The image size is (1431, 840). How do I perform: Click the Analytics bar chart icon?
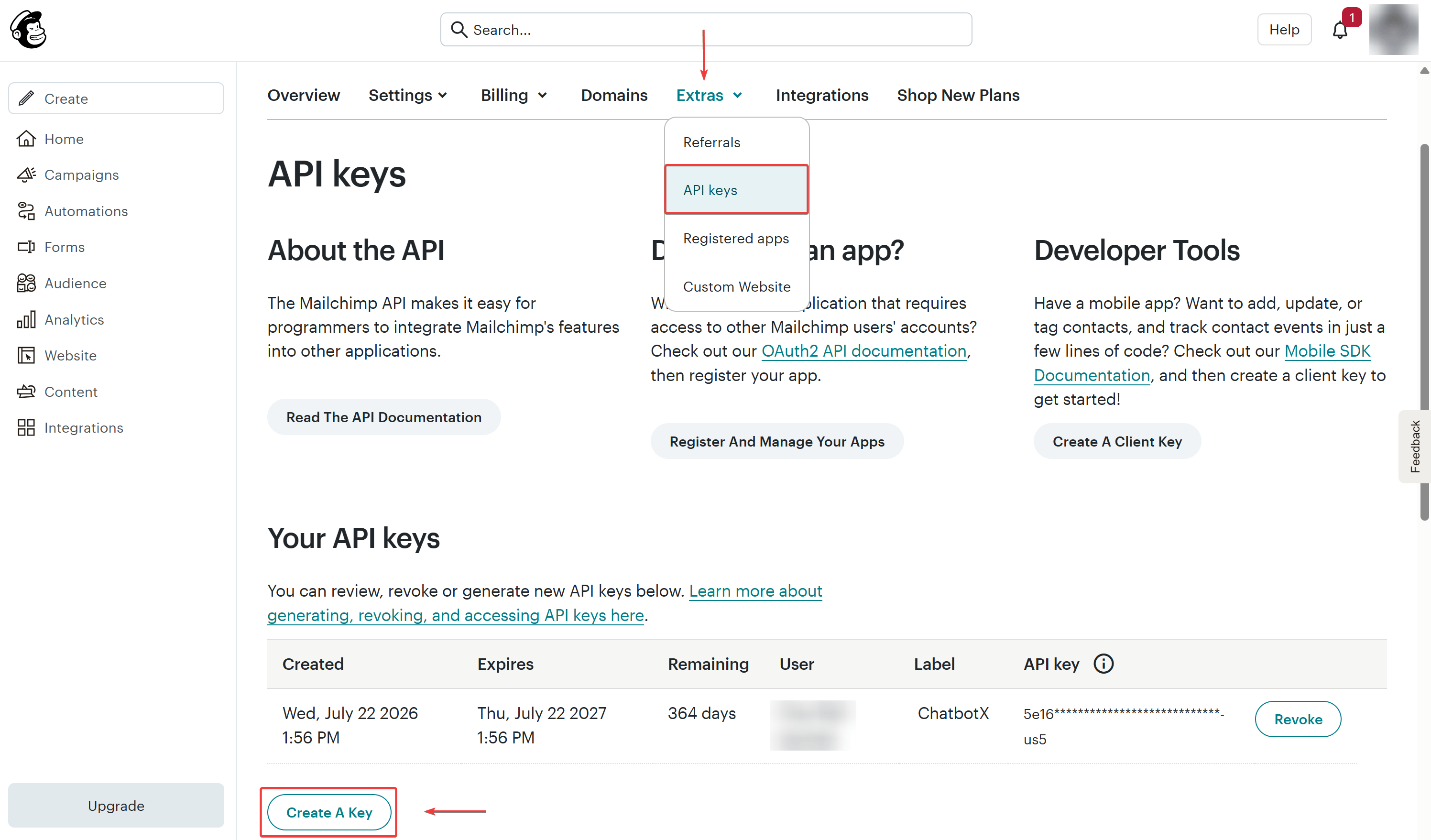coord(26,319)
